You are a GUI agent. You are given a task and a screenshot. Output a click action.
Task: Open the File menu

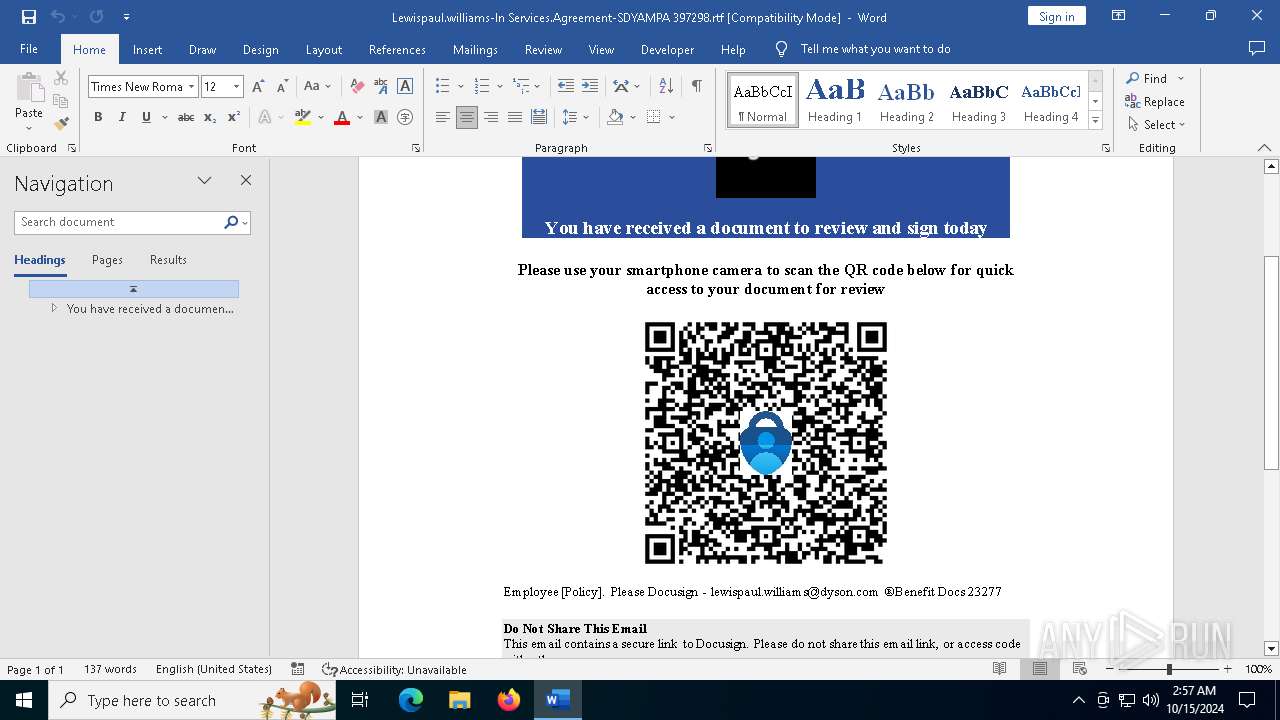click(29, 49)
